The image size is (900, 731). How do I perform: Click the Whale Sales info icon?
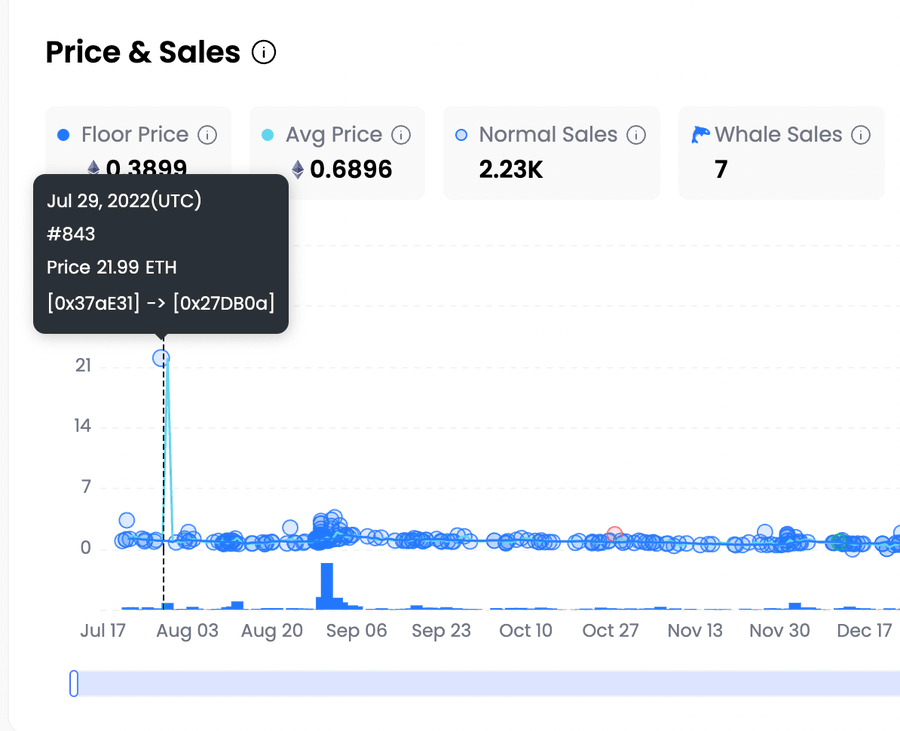click(x=860, y=135)
